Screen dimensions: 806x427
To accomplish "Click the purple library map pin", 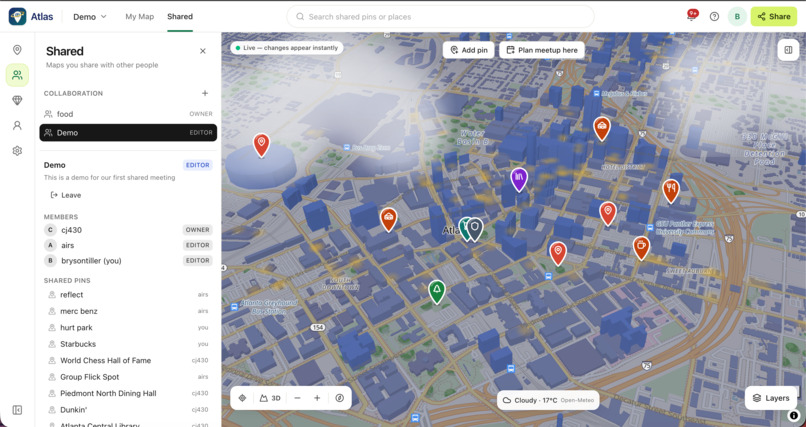I will [519, 179].
